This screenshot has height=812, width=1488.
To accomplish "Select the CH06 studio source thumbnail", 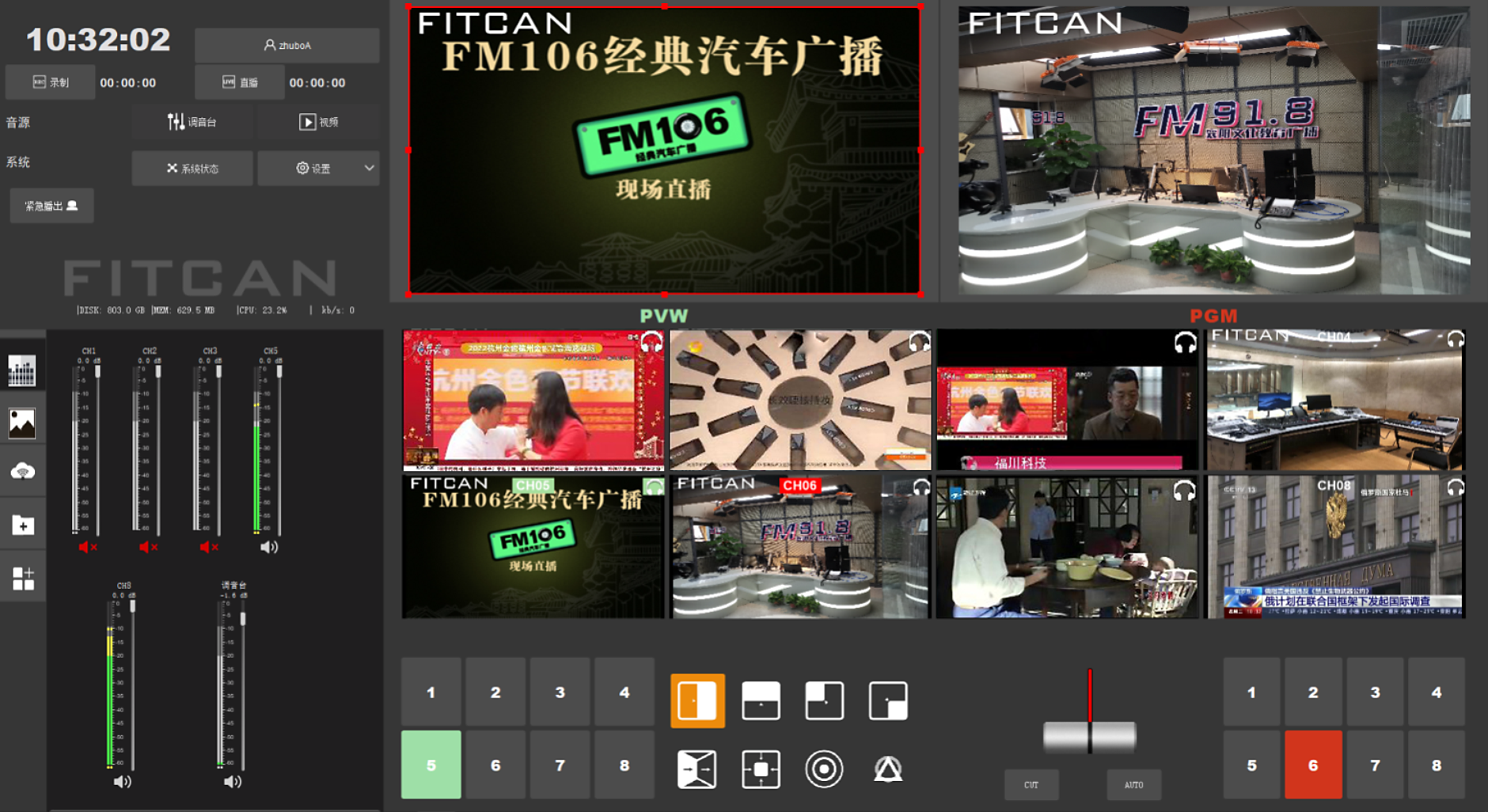I will click(799, 546).
